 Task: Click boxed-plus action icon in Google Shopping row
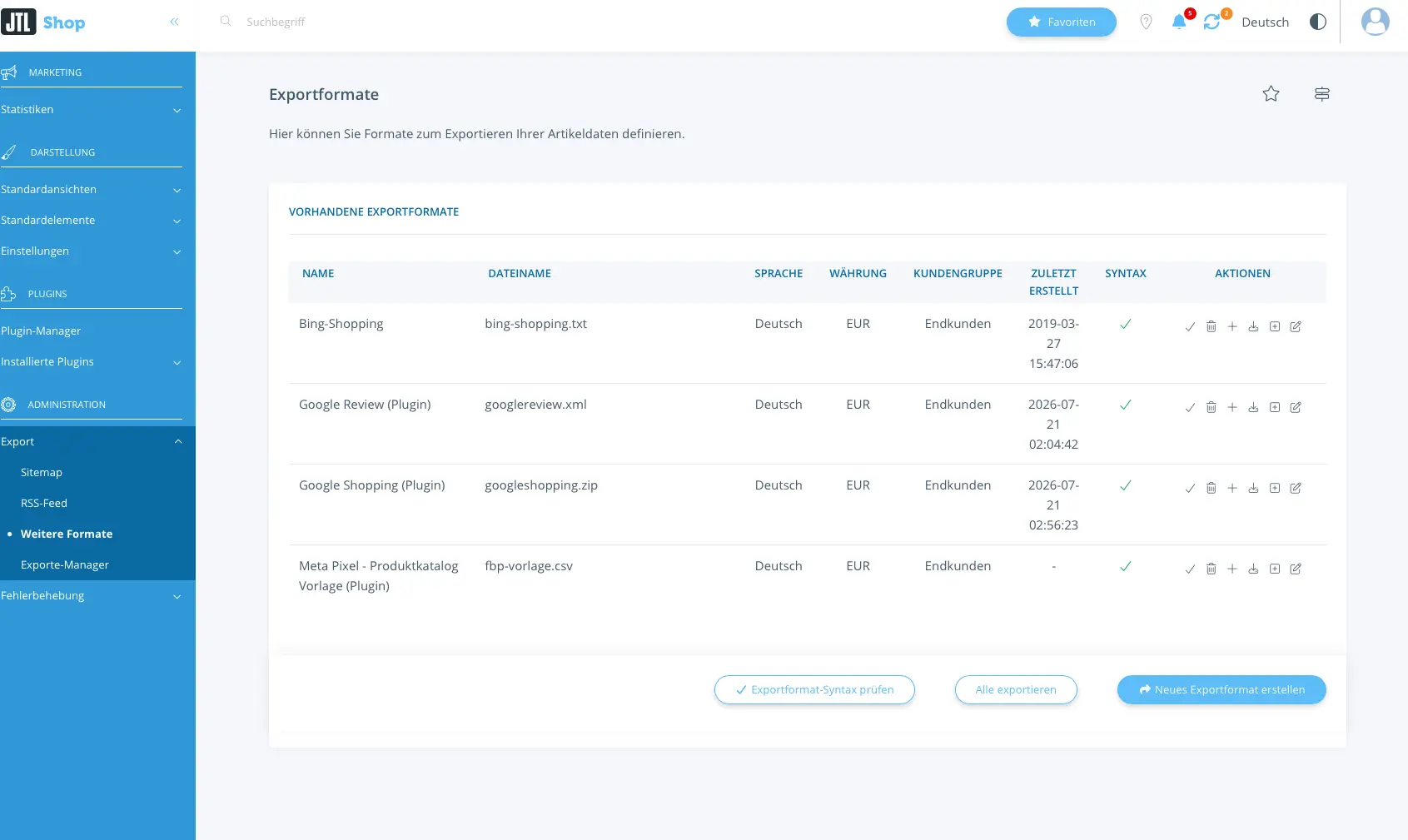tap(1275, 488)
